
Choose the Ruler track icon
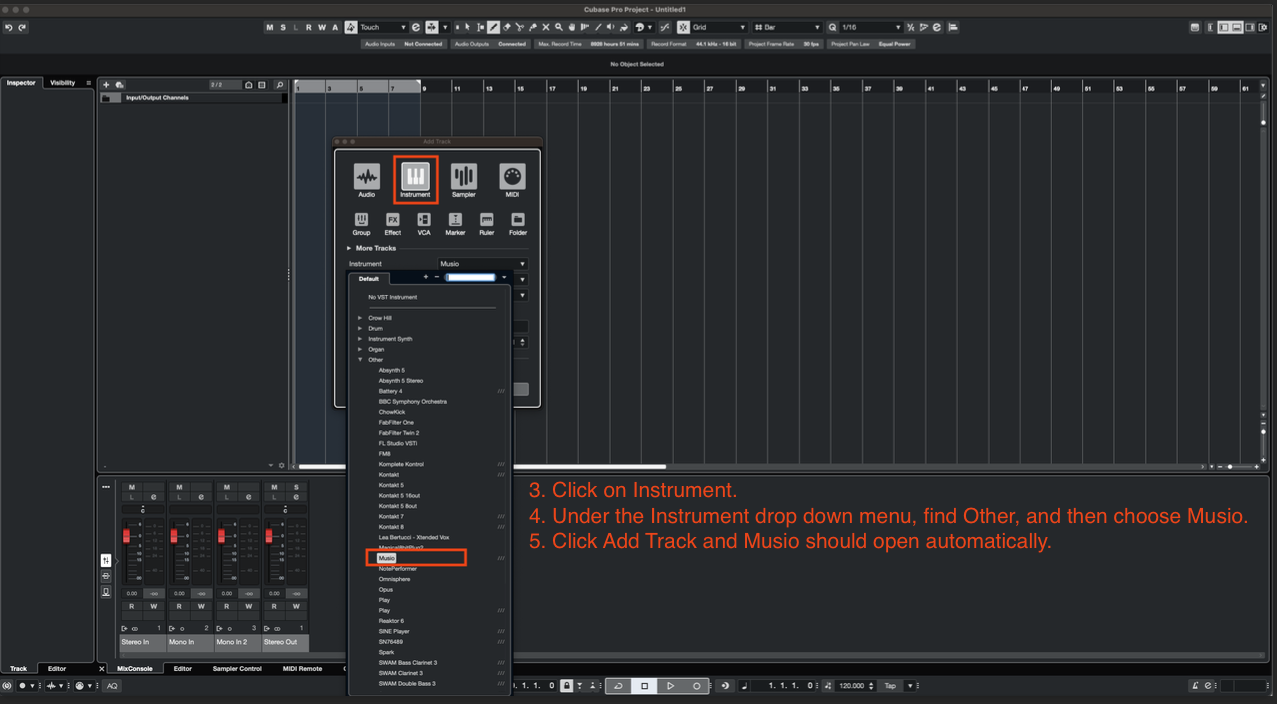pyautogui.click(x=487, y=220)
